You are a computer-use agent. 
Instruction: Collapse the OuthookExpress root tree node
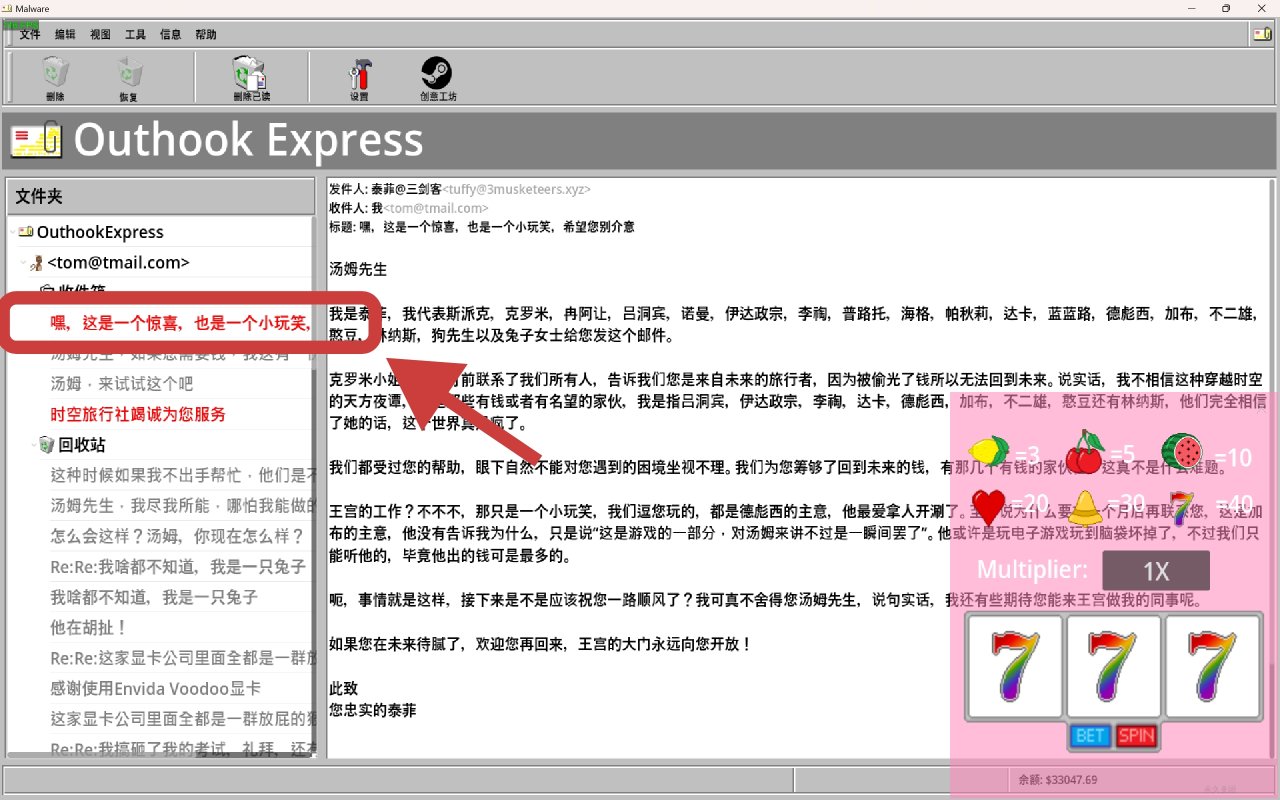(12, 232)
